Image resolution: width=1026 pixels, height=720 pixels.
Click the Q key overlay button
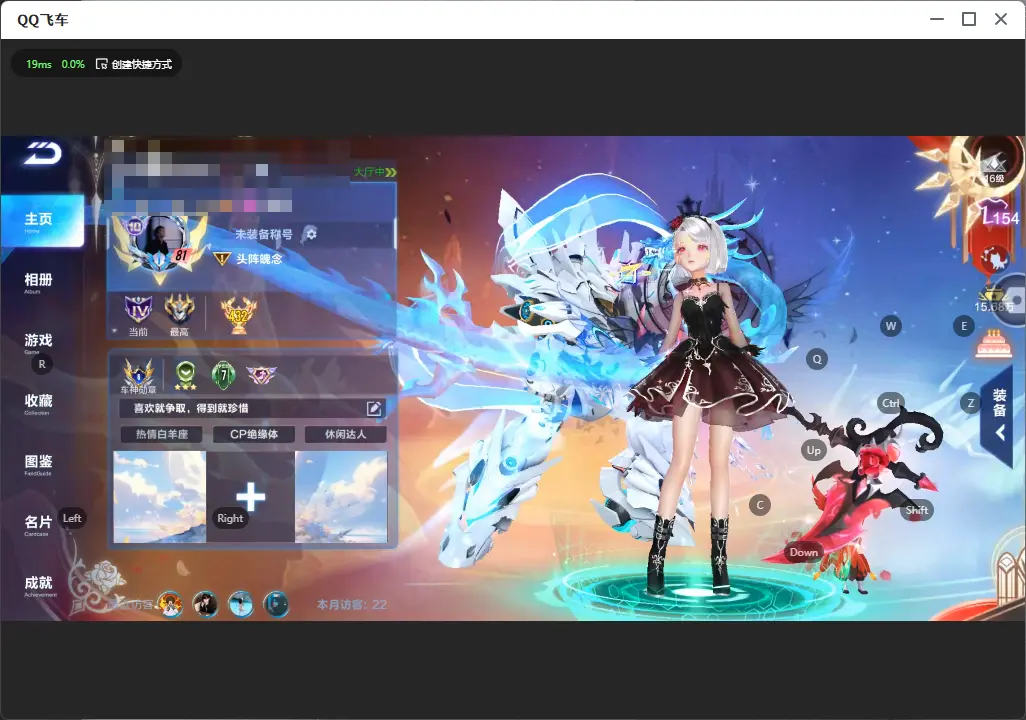click(x=817, y=359)
